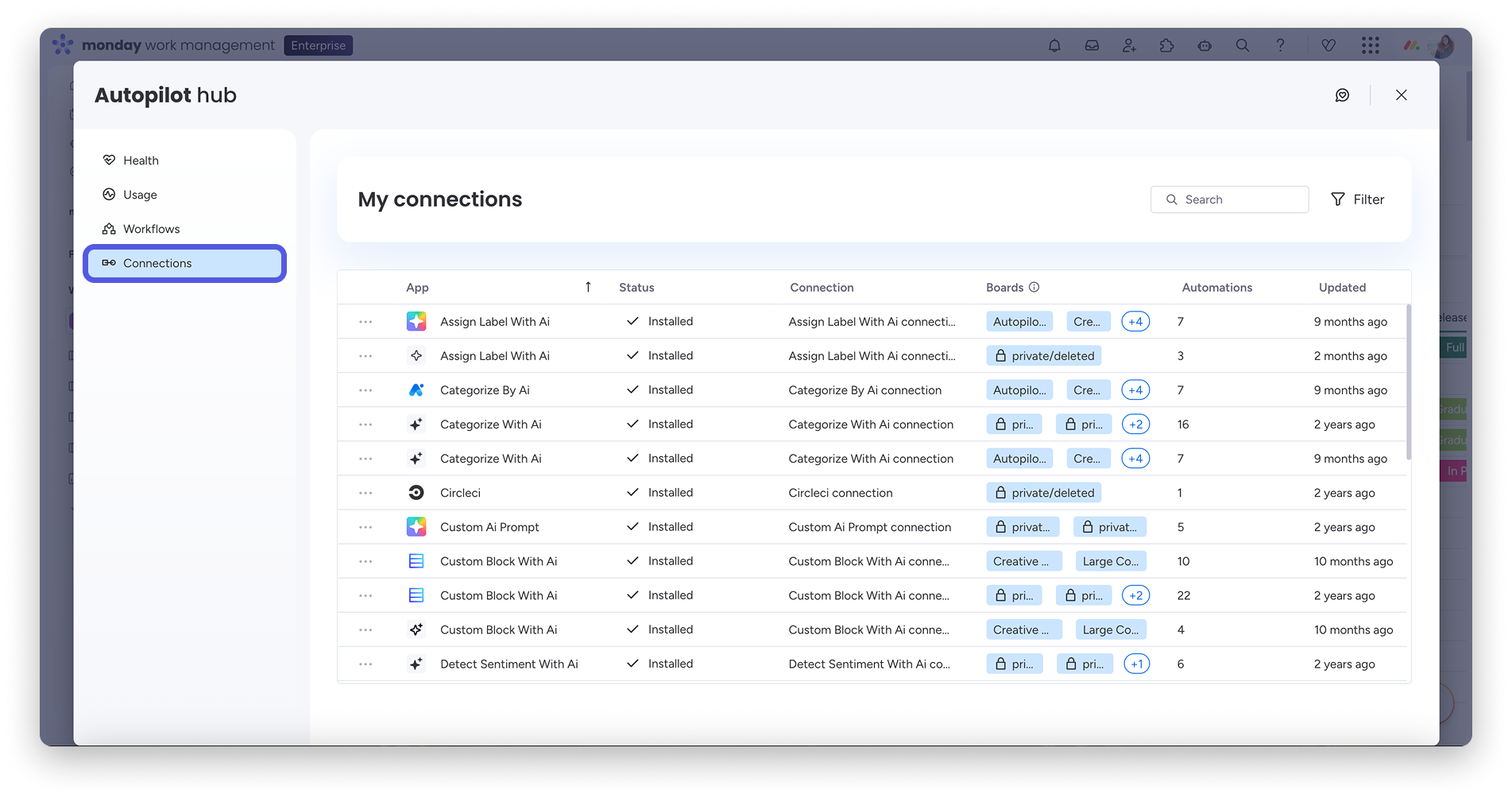
Task: Open the puzzle-piece apps icon in the top bar
Action: (x=1166, y=45)
